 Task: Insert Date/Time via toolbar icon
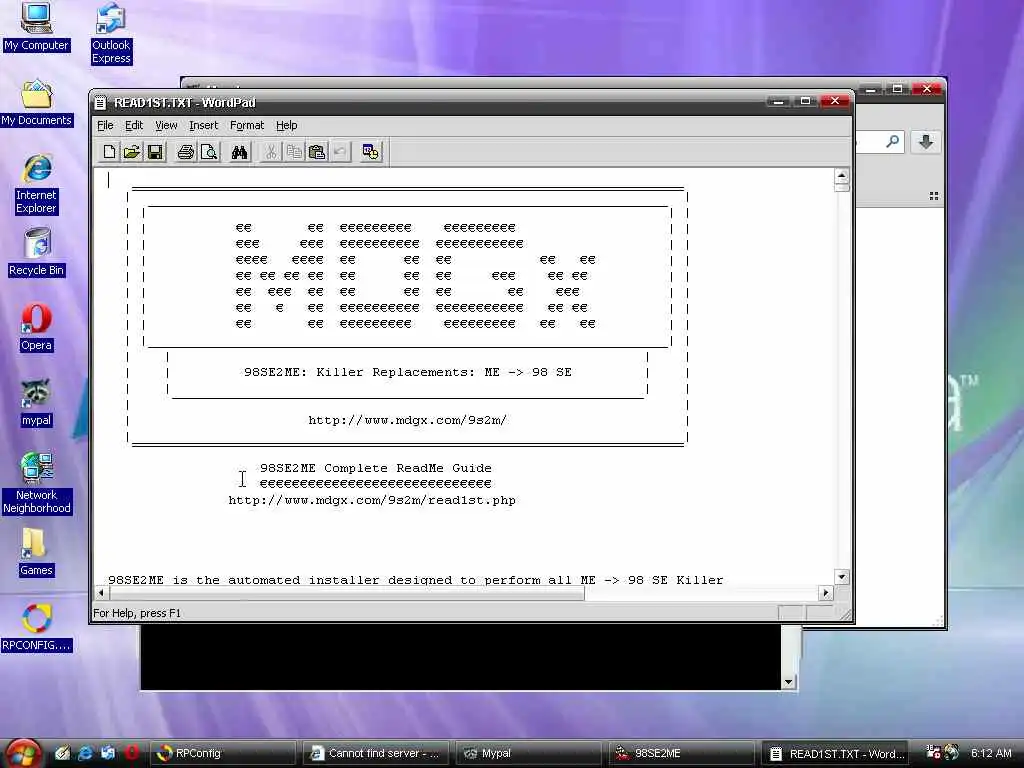[x=370, y=152]
